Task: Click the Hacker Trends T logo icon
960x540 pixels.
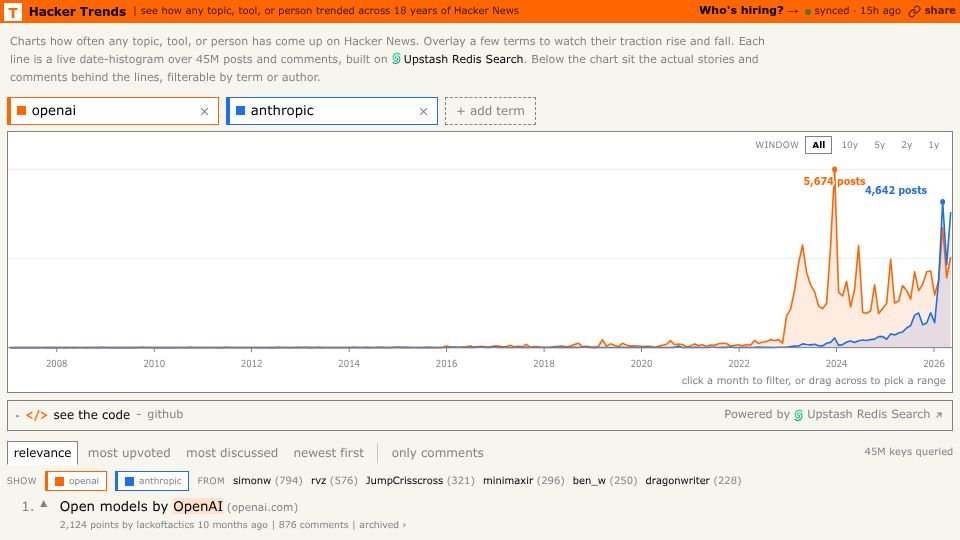Action: point(13,11)
